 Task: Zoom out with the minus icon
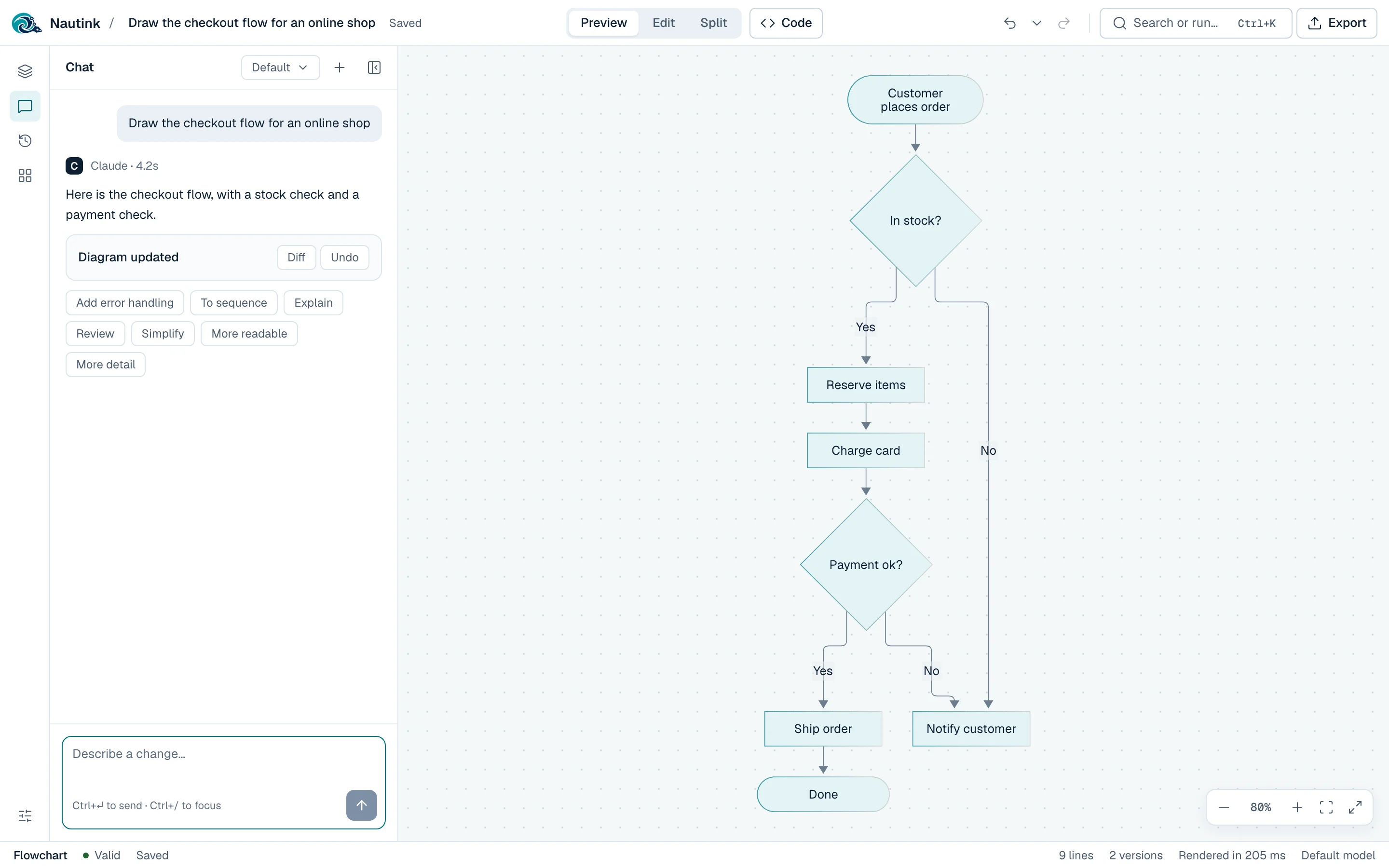tap(1224, 807)
